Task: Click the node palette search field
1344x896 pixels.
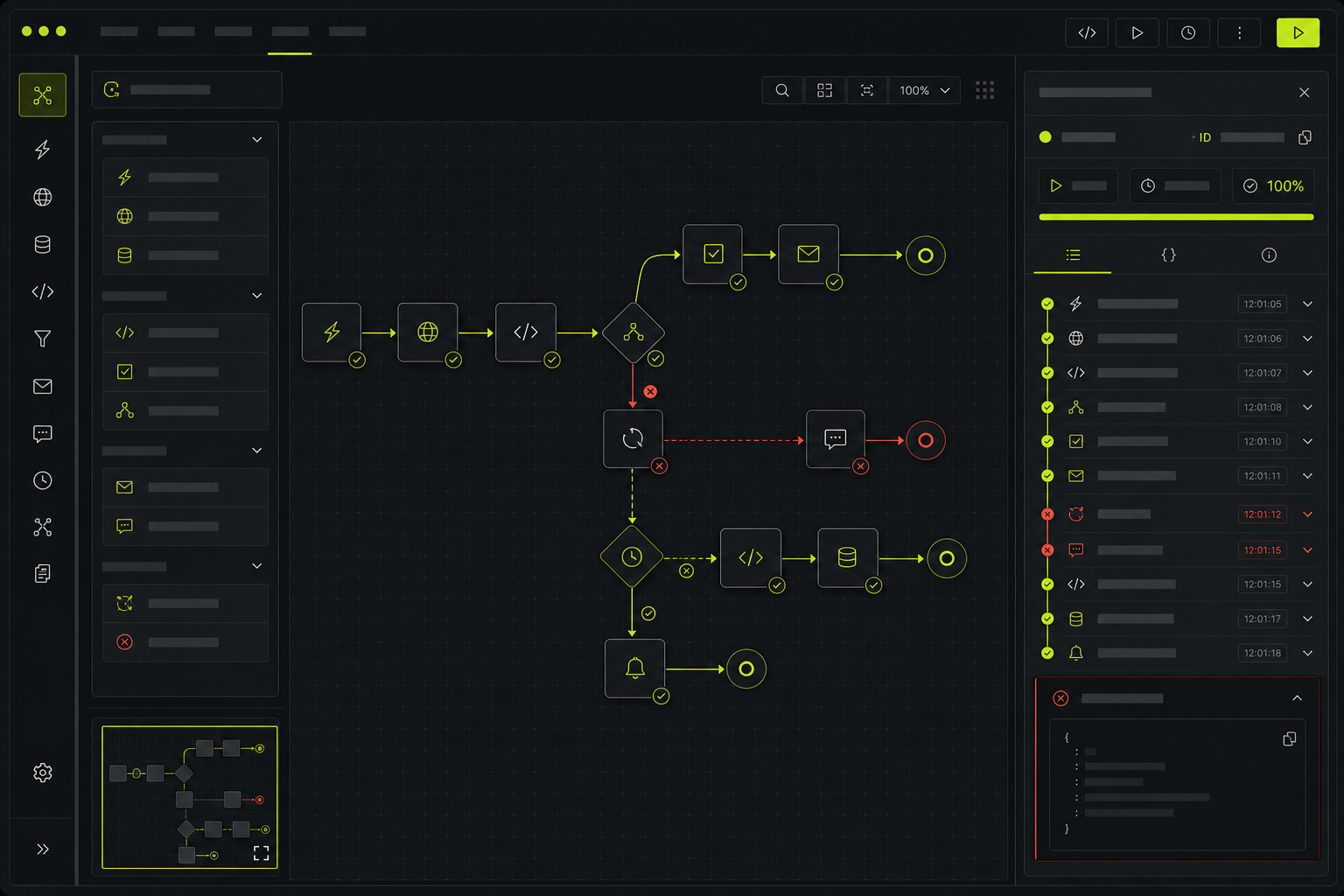Action: (x=187, y=89)
